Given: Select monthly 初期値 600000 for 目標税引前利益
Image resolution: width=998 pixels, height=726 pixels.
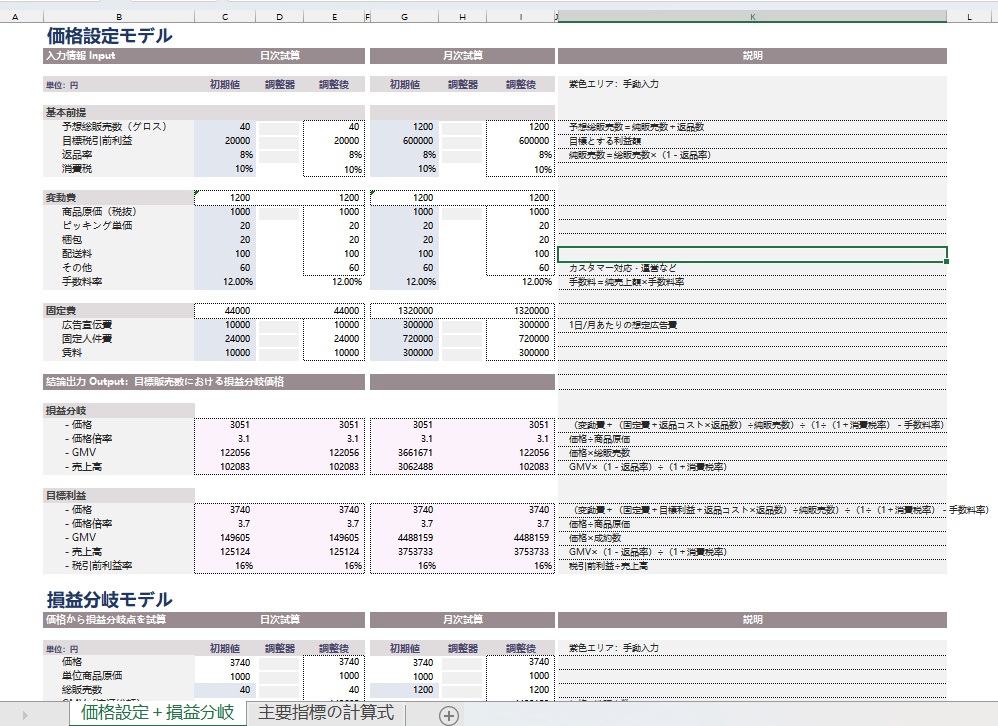Looking at the screenshot, I should pyautogui.click(x=404, y=141).
